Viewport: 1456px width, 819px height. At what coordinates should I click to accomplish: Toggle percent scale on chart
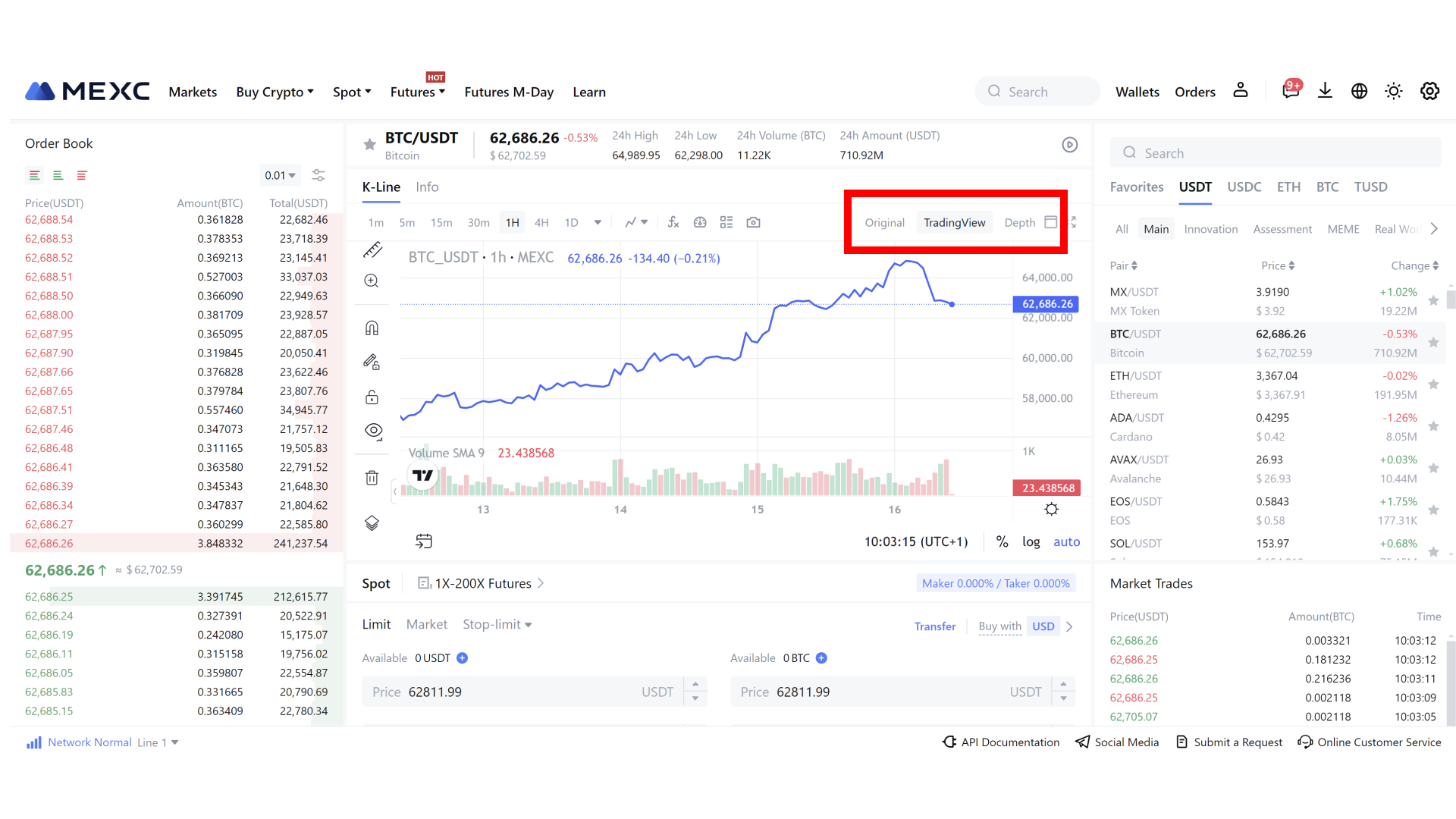tap(1002, 541)
